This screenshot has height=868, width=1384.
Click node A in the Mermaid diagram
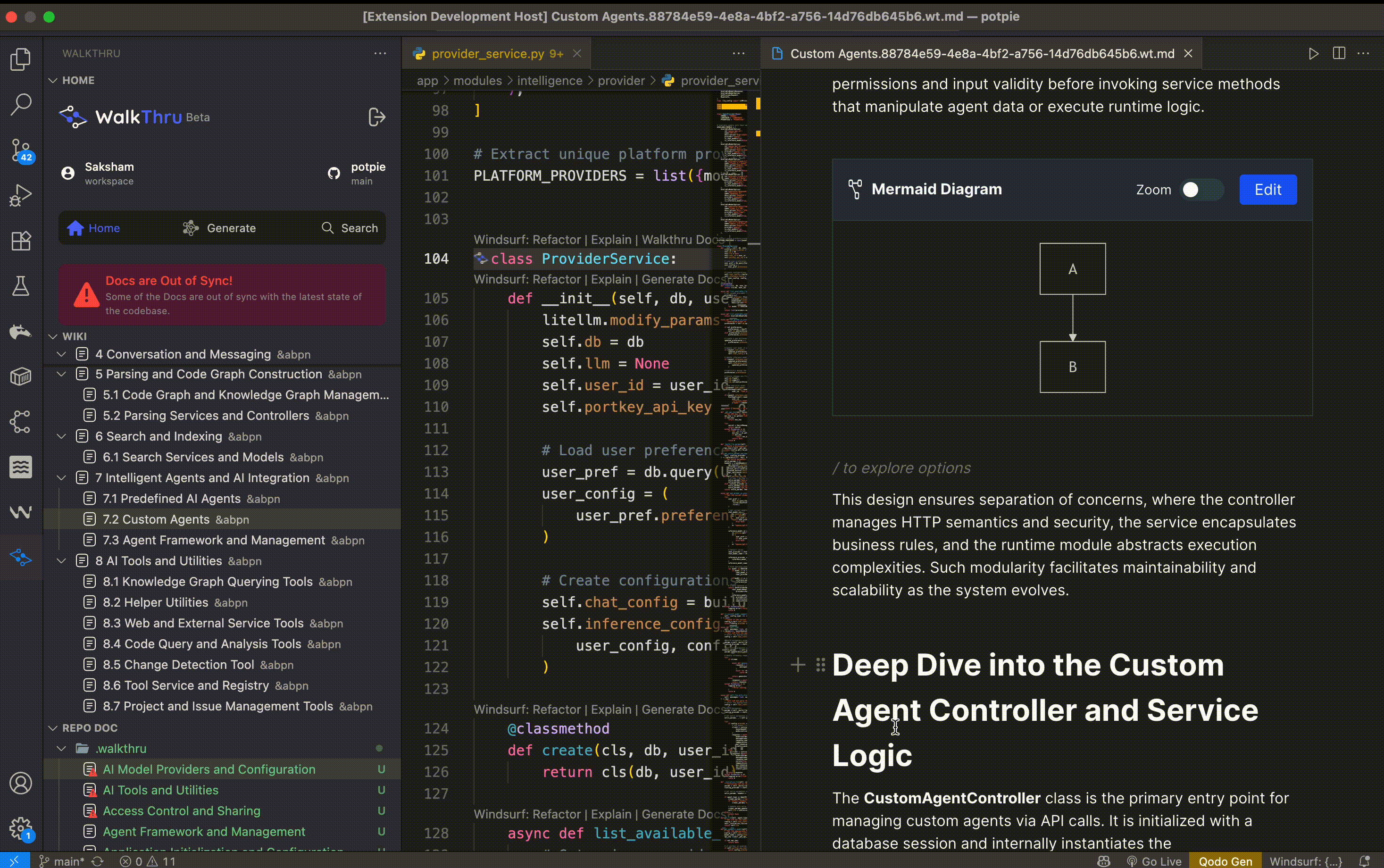click(1072, 269)
